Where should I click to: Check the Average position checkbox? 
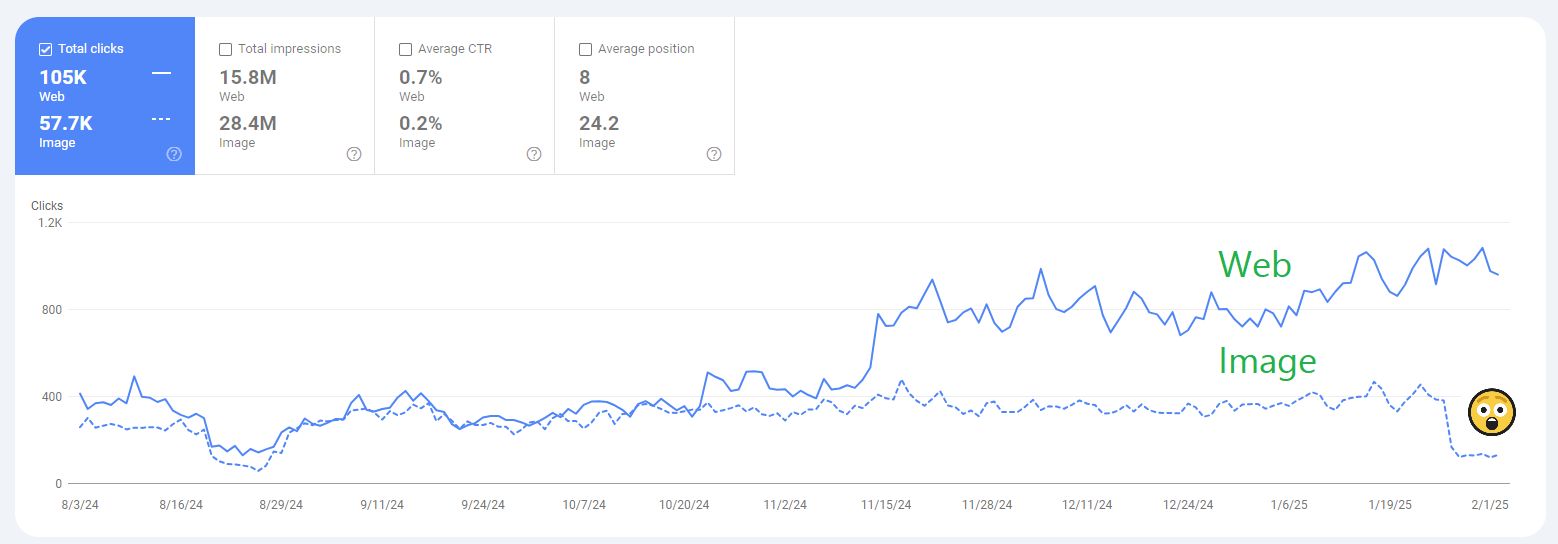pyautogui.click(x=585, y=49)
